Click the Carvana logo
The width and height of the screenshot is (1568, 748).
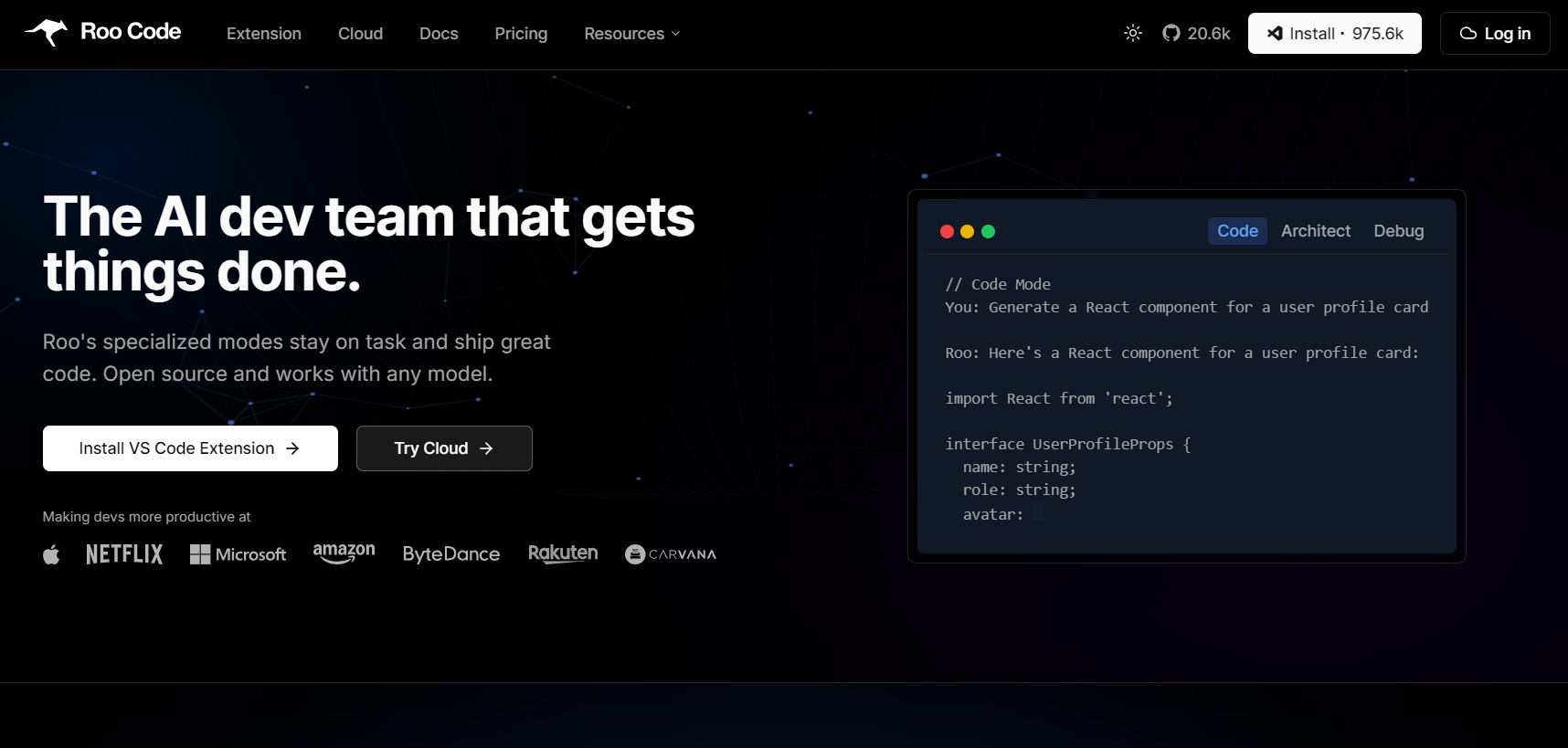point(671,554)
